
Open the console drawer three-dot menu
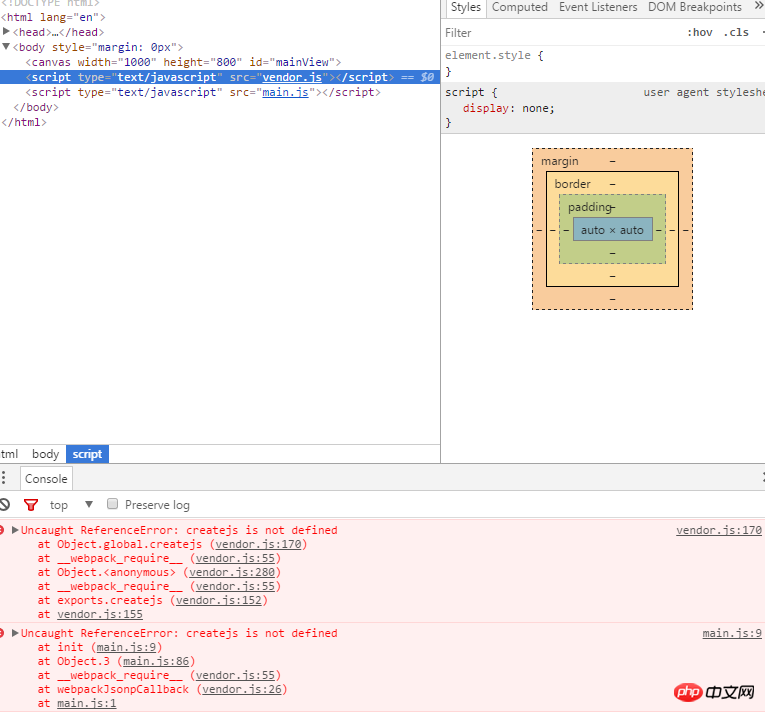[3, 478]
